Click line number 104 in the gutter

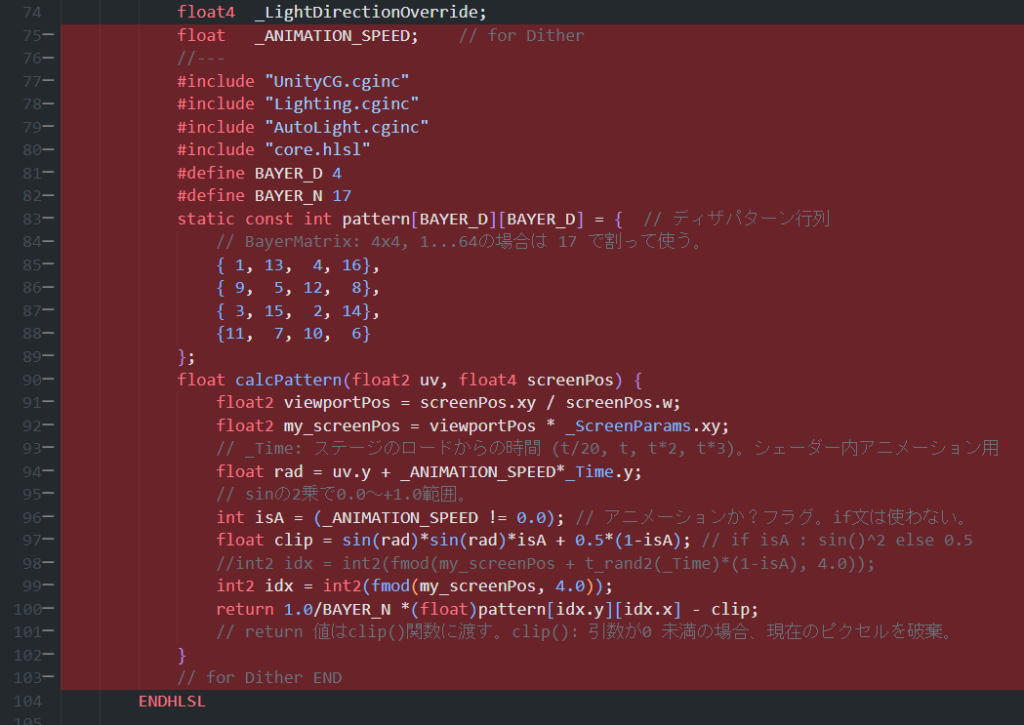coord(32,701)
